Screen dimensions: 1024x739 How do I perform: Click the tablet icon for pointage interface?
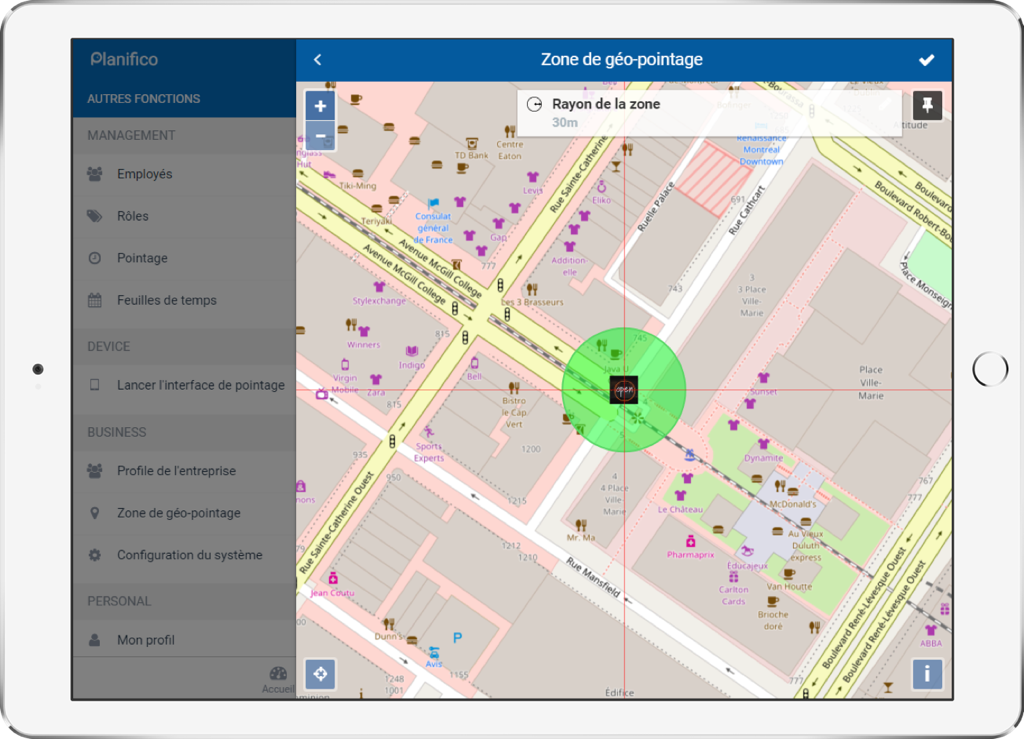click(95, 385)
